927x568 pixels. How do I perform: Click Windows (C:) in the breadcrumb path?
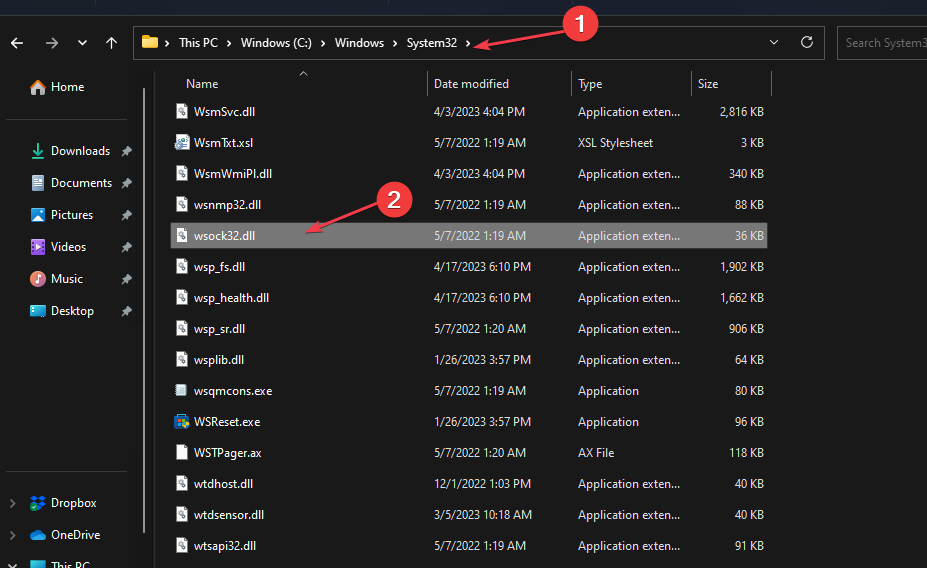point(278,43)
